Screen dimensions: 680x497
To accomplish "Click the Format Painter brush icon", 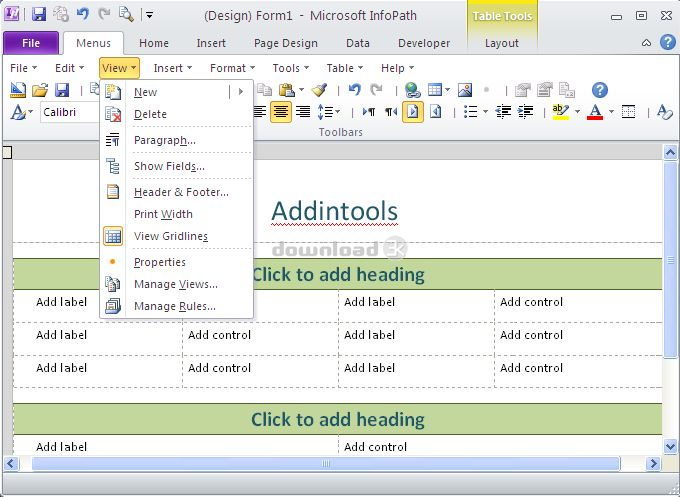I will [x=319, y=90].
